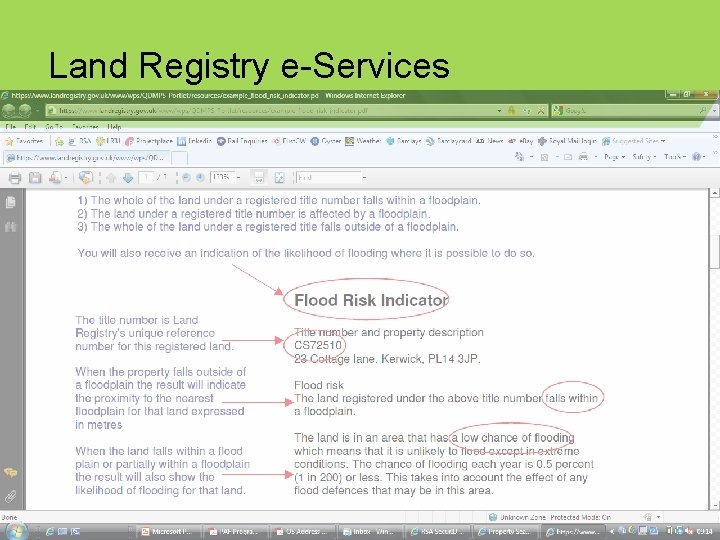This screenshot has height=540, width=720.
Task: Open the Page command dropdown
Action: pos(614,157)
